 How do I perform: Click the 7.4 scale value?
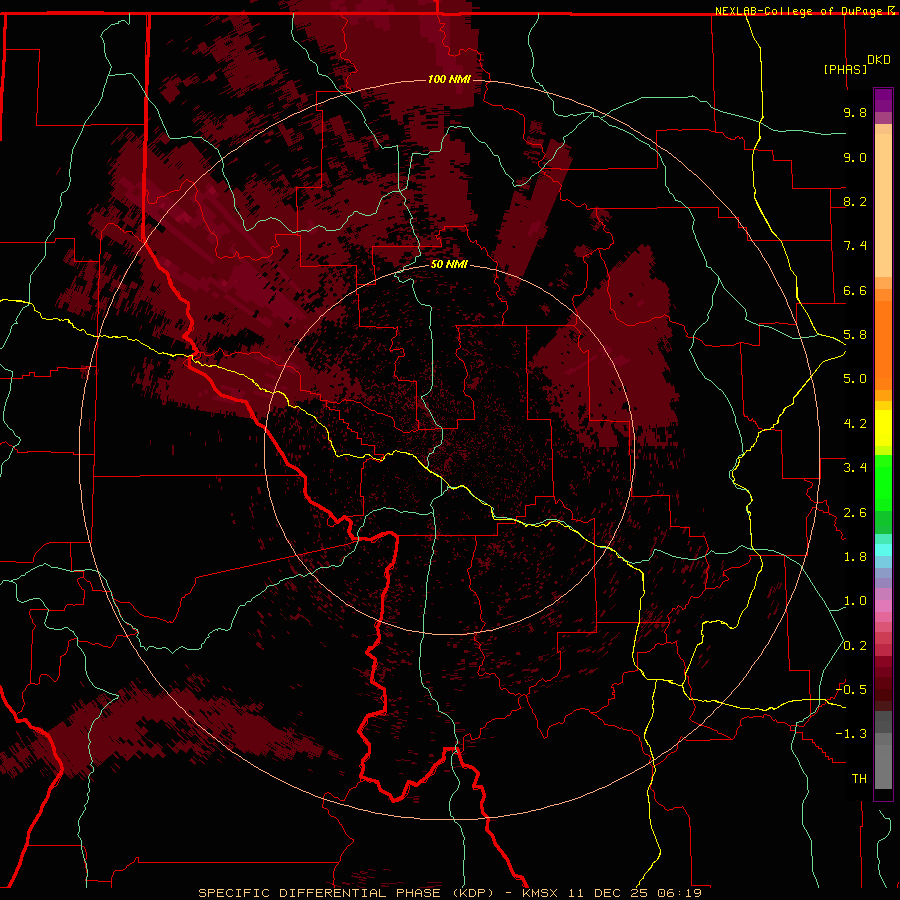click(855, 246)
